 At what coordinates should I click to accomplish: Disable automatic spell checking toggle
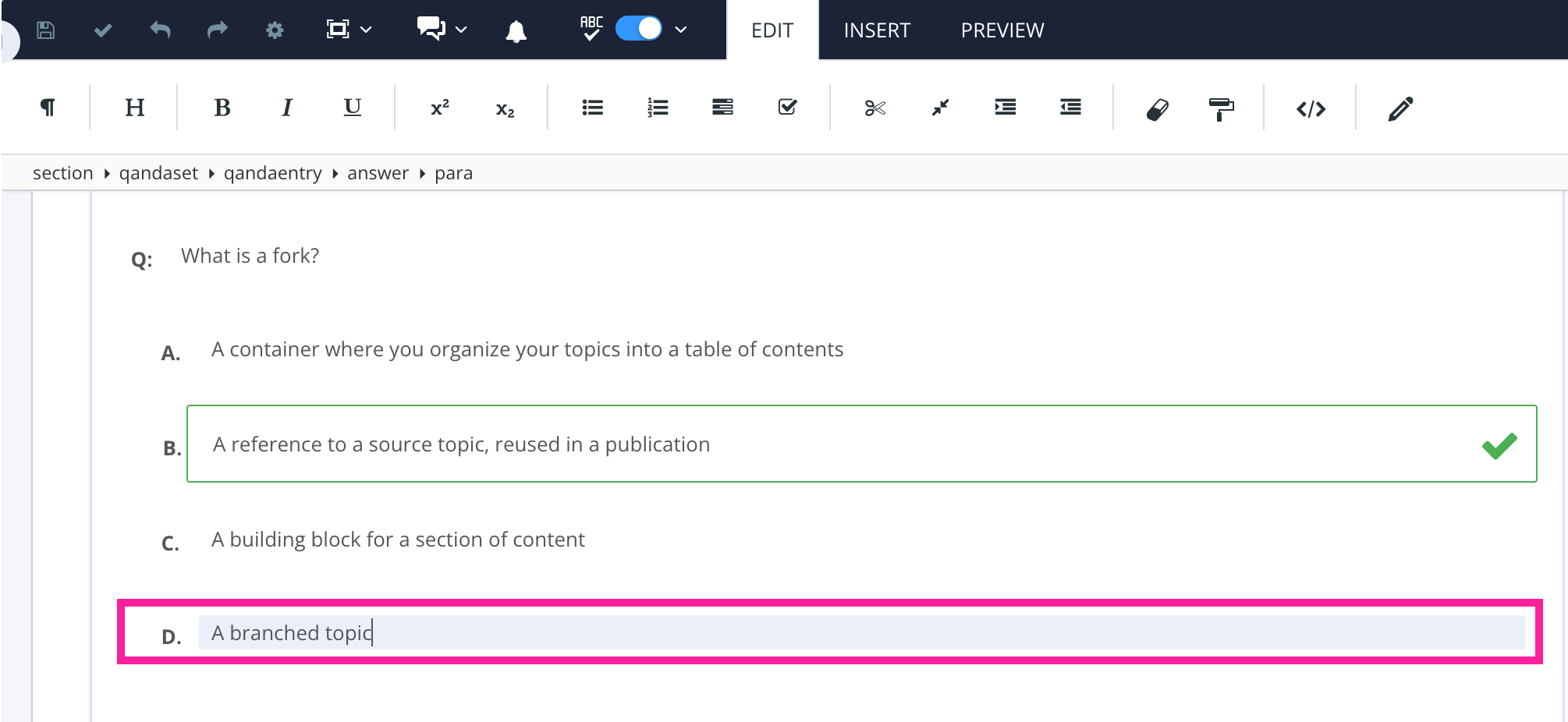(x=637, y=28)
